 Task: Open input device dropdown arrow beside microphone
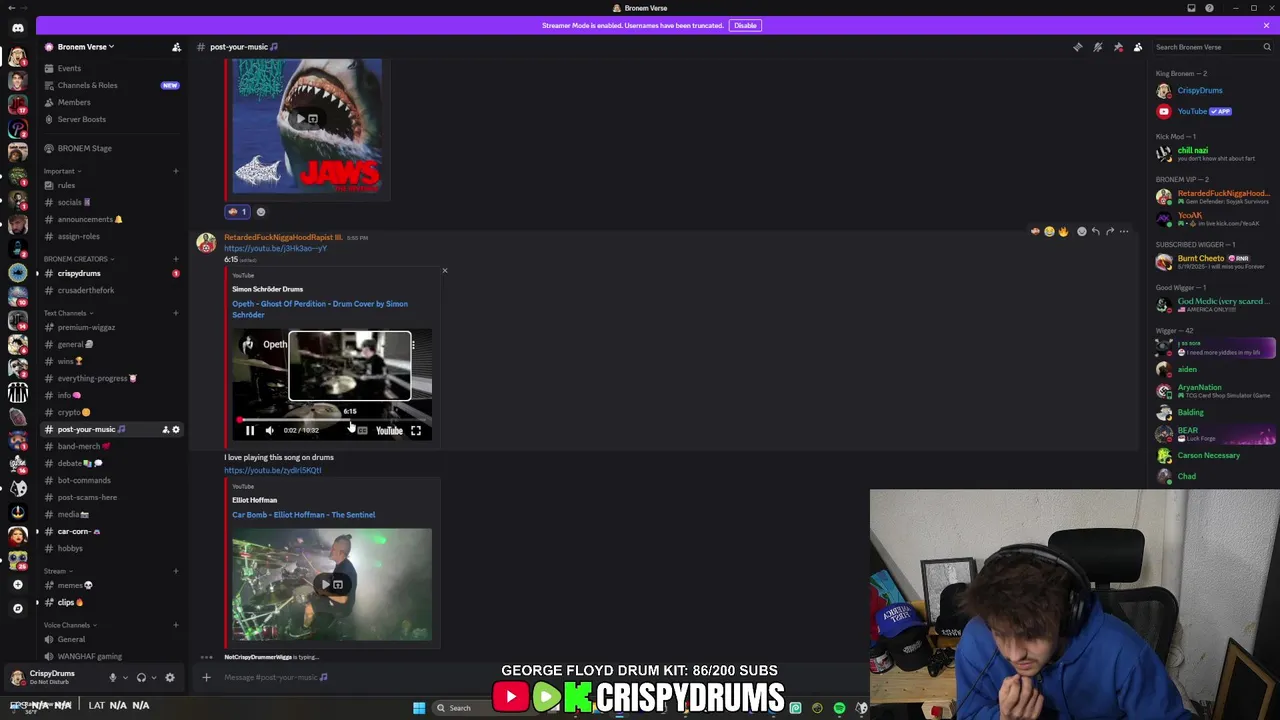pyautogui.click(x=125, y=678)
